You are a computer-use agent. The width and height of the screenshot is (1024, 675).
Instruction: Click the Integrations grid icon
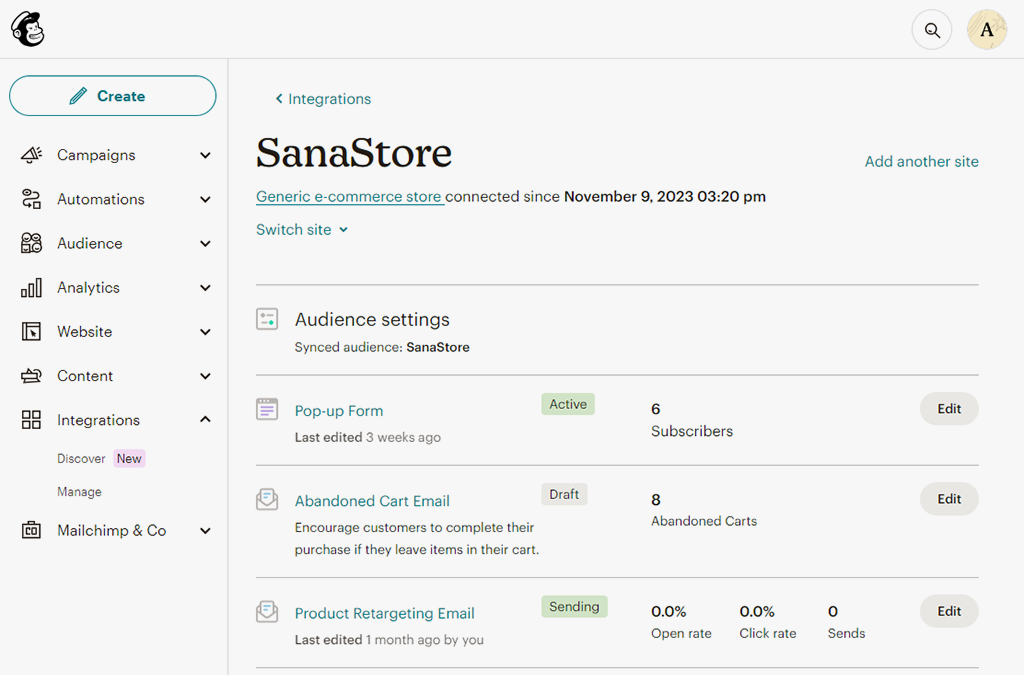coord(32,419)
